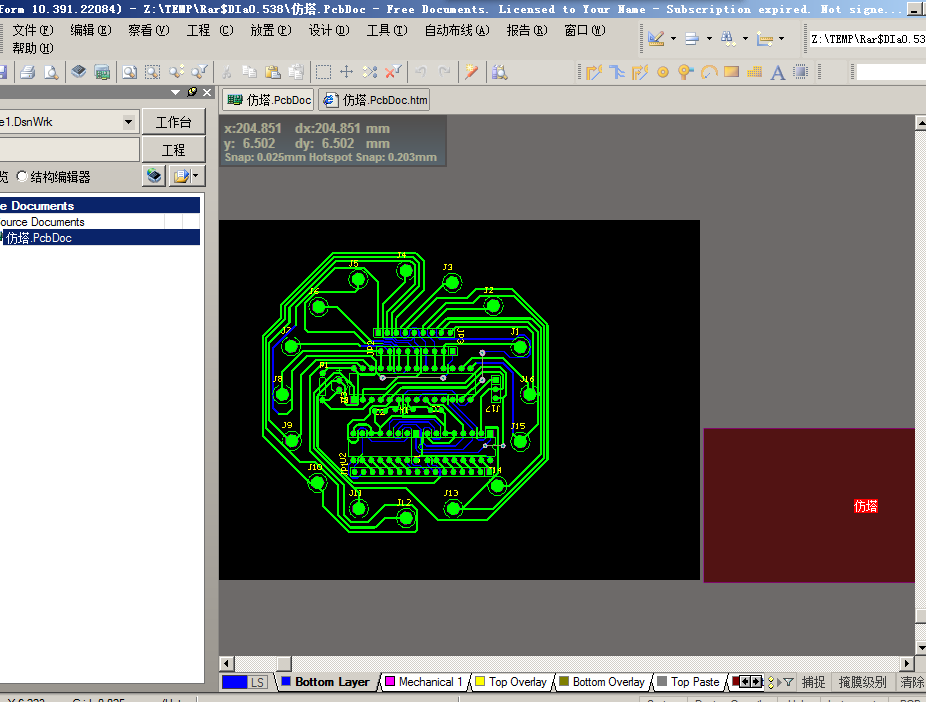Click the layer filter funnel icon in bottom bar
926x702 pixels.
tap(788, 682)
